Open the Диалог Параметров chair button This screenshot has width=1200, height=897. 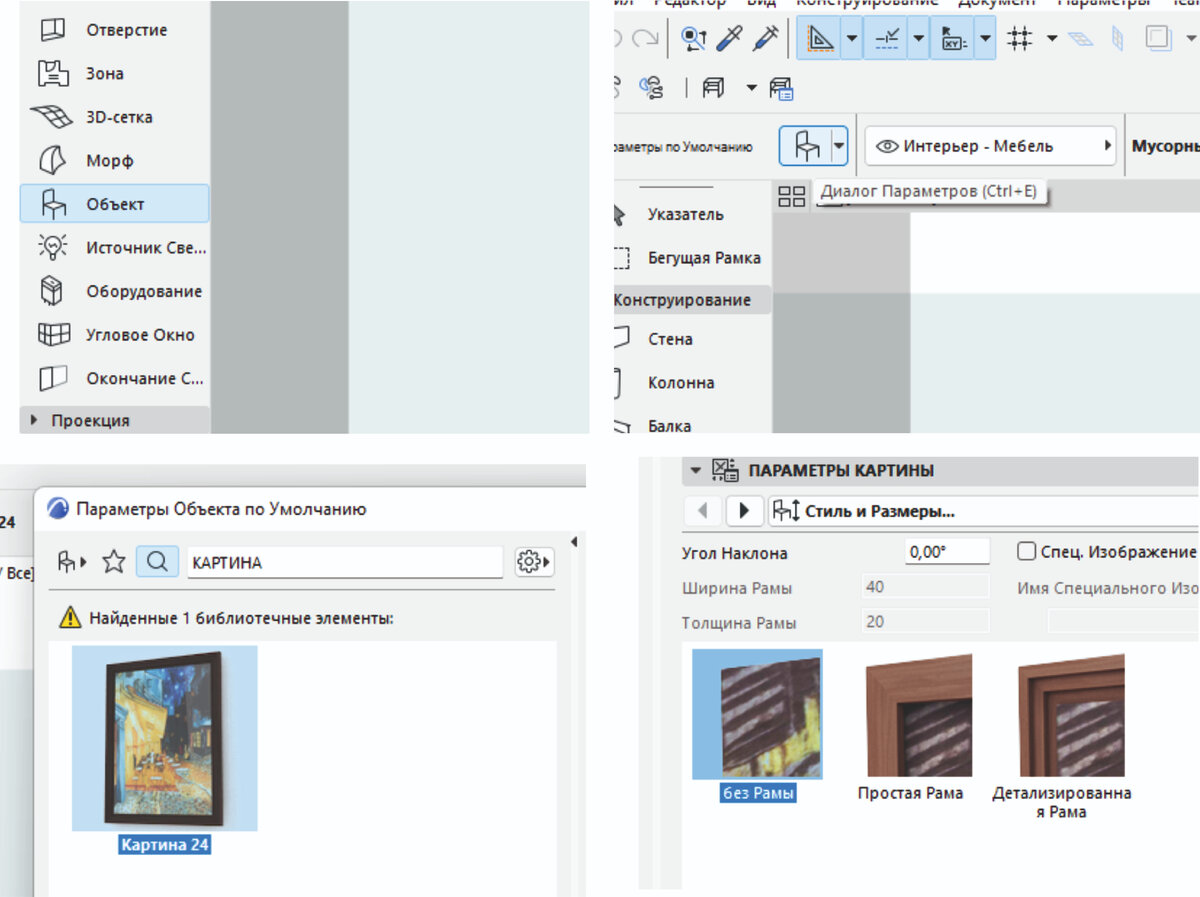[806, 146]
